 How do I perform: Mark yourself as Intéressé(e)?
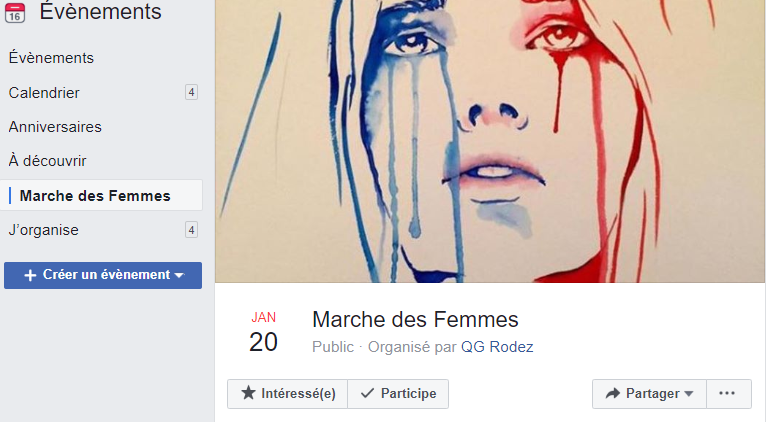(x=288, y=394)
